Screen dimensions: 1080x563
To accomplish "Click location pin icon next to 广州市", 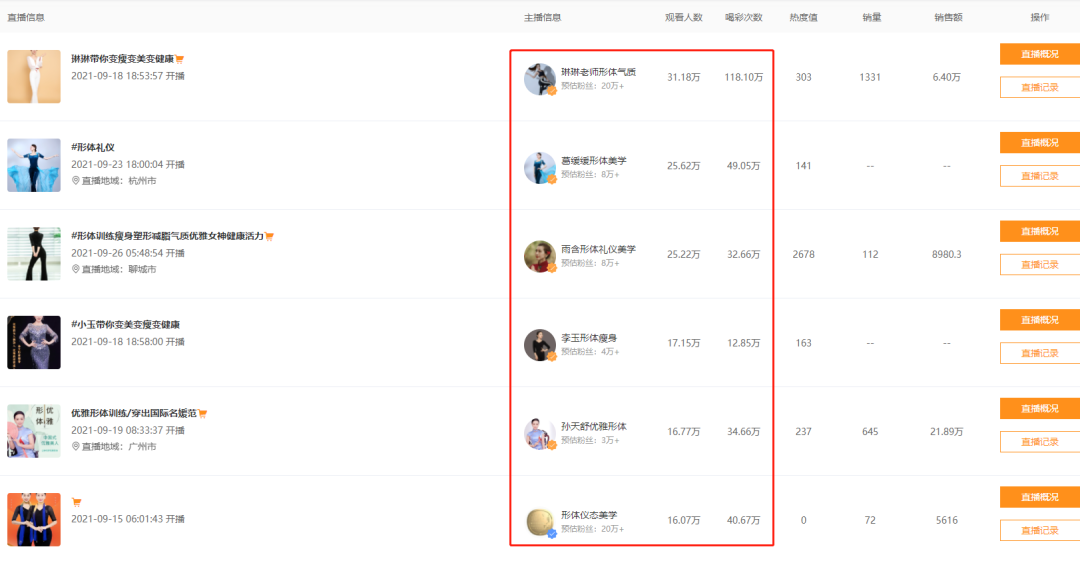I will pos(76,446).
